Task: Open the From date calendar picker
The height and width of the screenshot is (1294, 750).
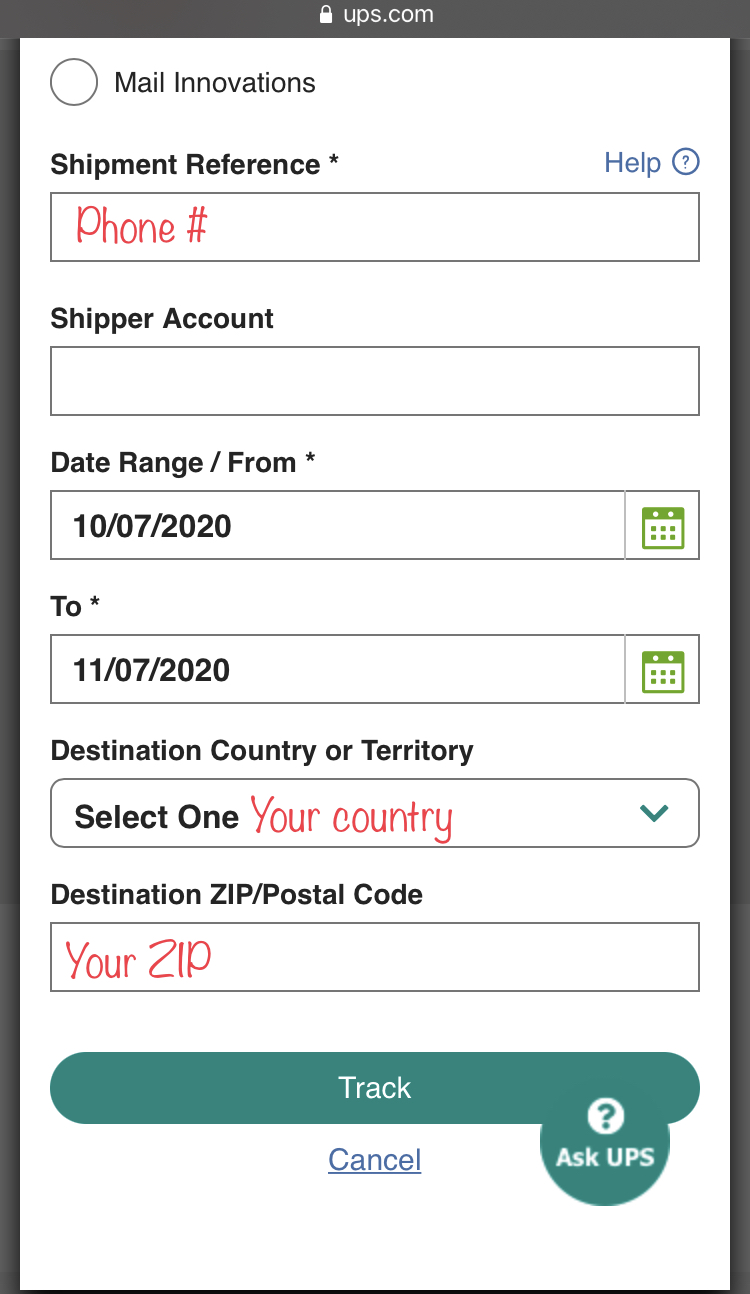Action: [x=662, y=526]
